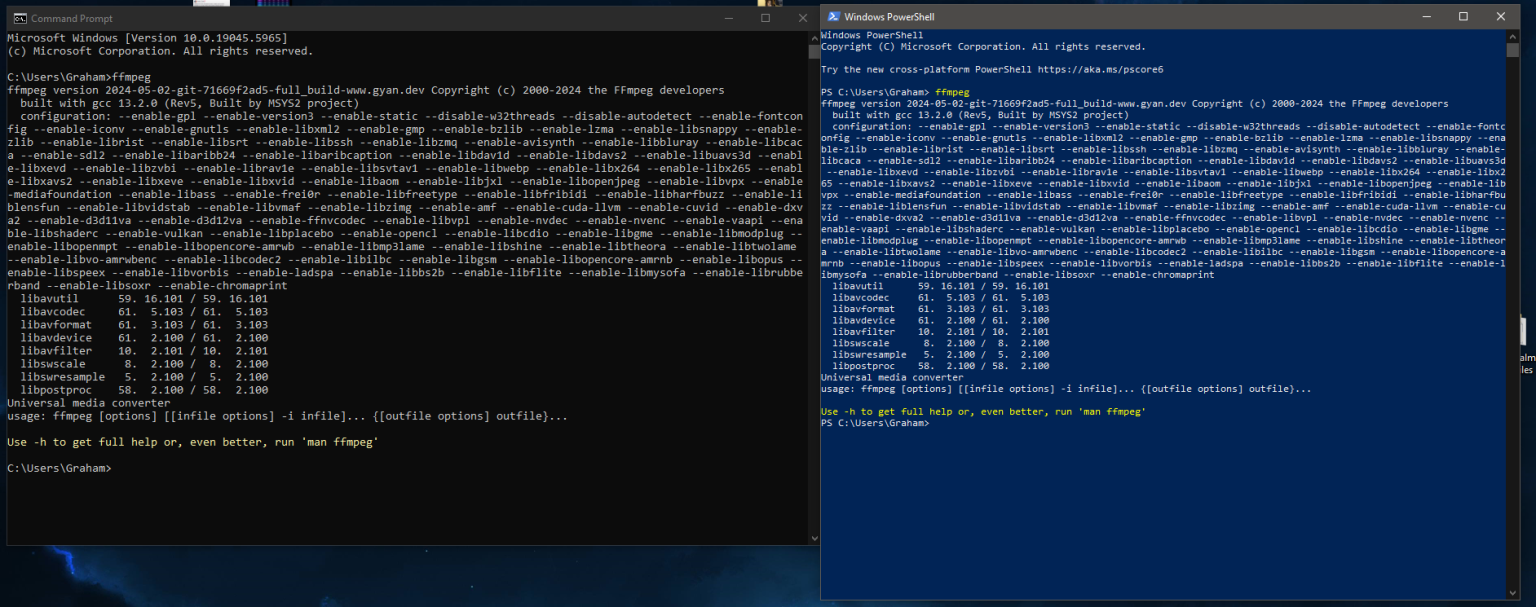Close the Windows PowerShell window
Screen dimensions: 1536x607
[x=1500, y=17]
